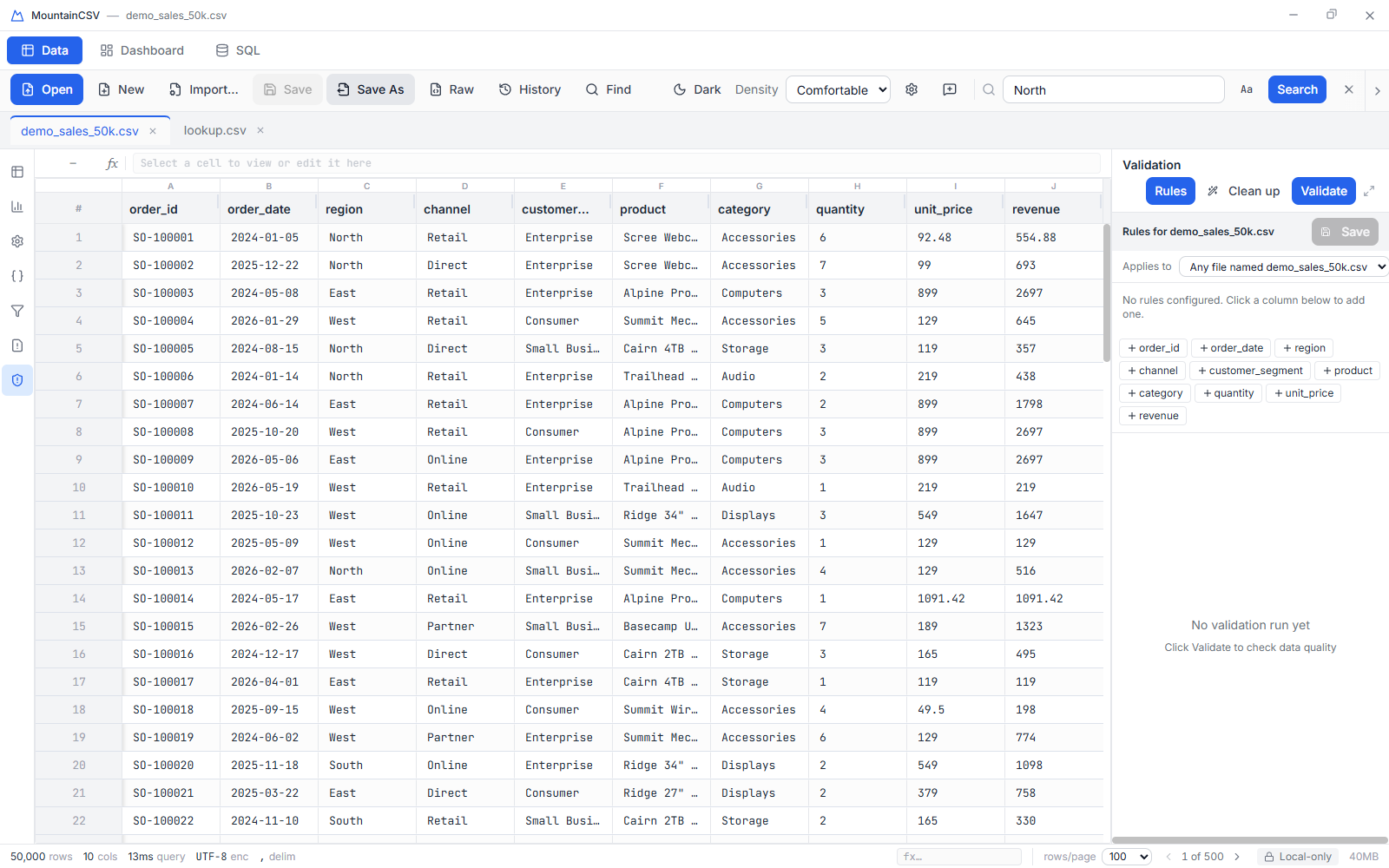Click Find in toolbar
Viewport: 1389px width, 868px height.
click(x=609, y=89)
